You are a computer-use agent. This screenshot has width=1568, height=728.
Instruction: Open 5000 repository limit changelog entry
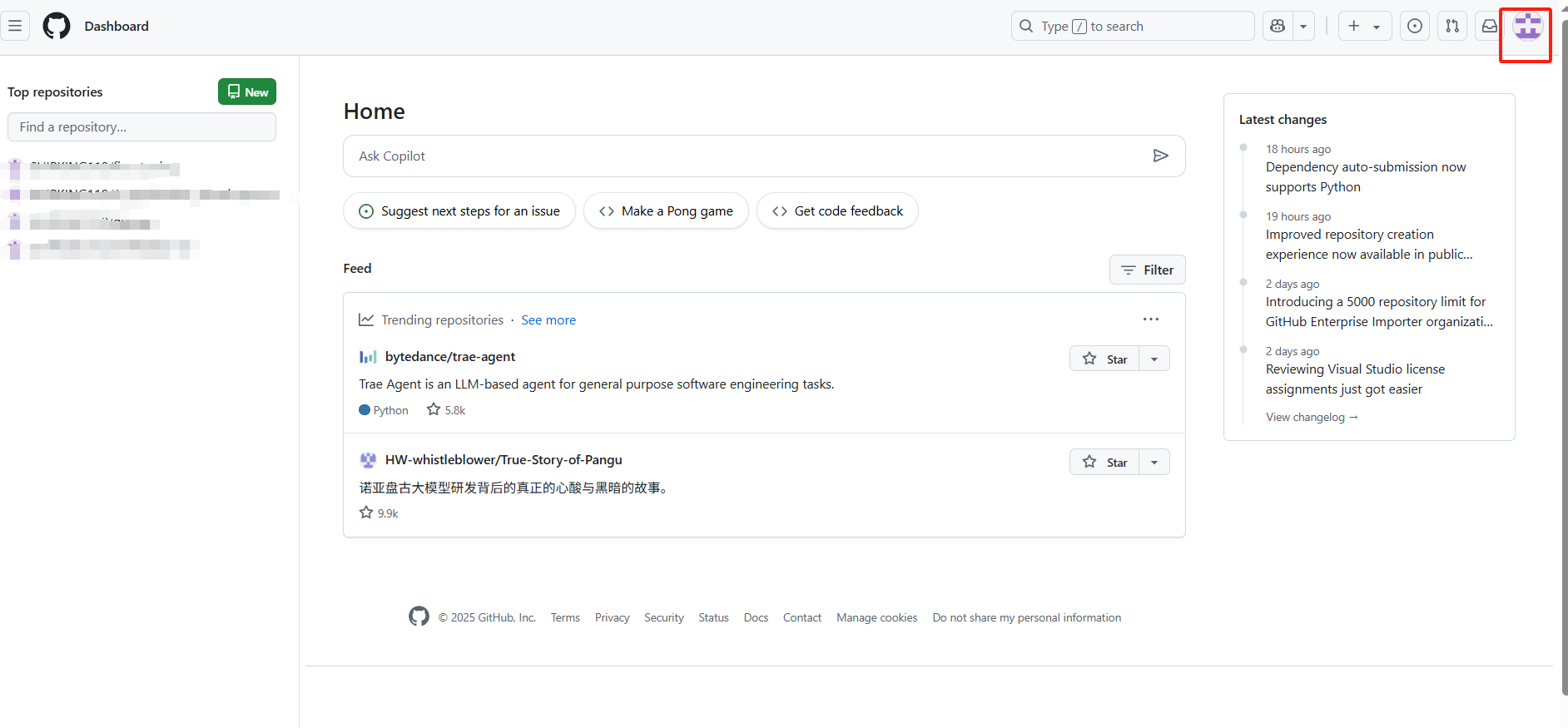pos(1379,312)
